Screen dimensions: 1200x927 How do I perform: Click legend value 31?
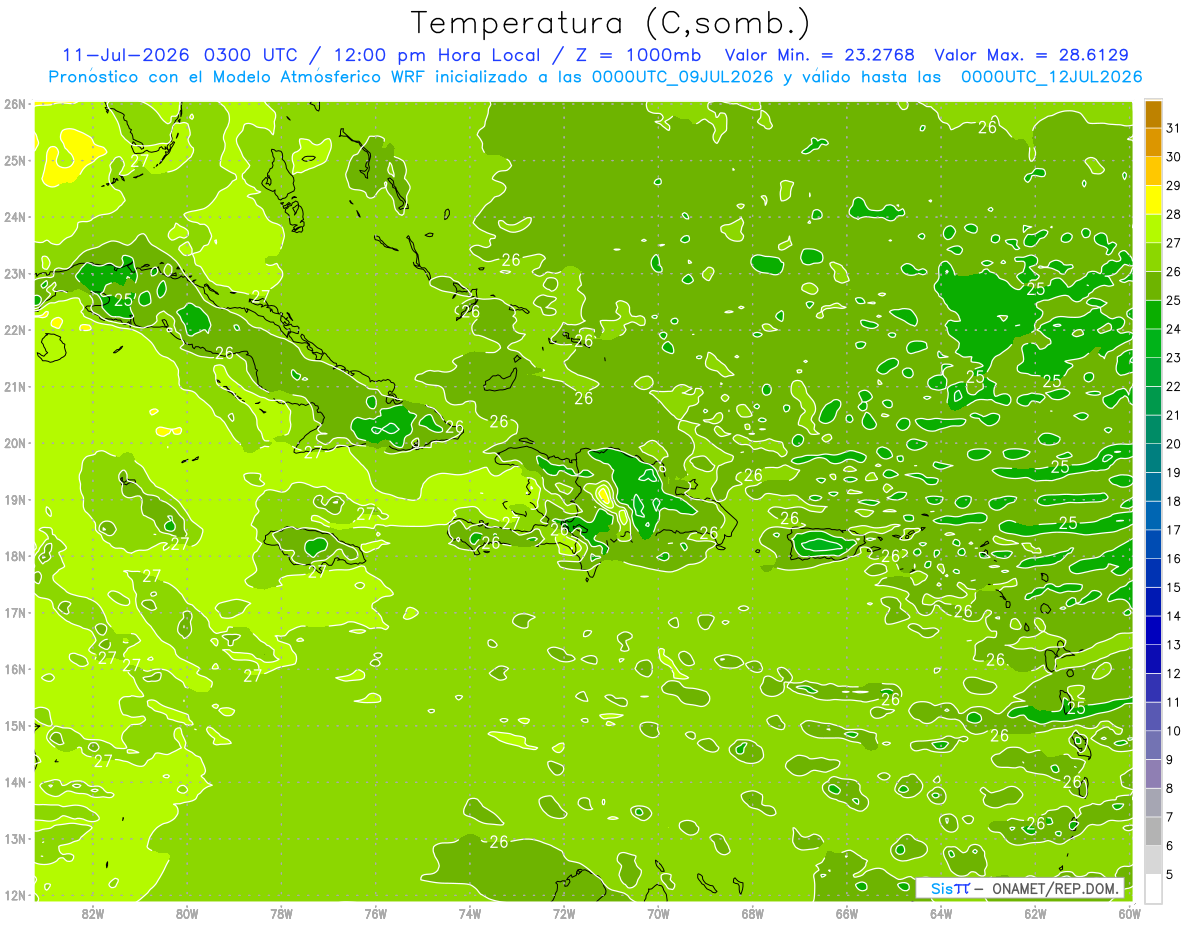(x=1173, y=128)
